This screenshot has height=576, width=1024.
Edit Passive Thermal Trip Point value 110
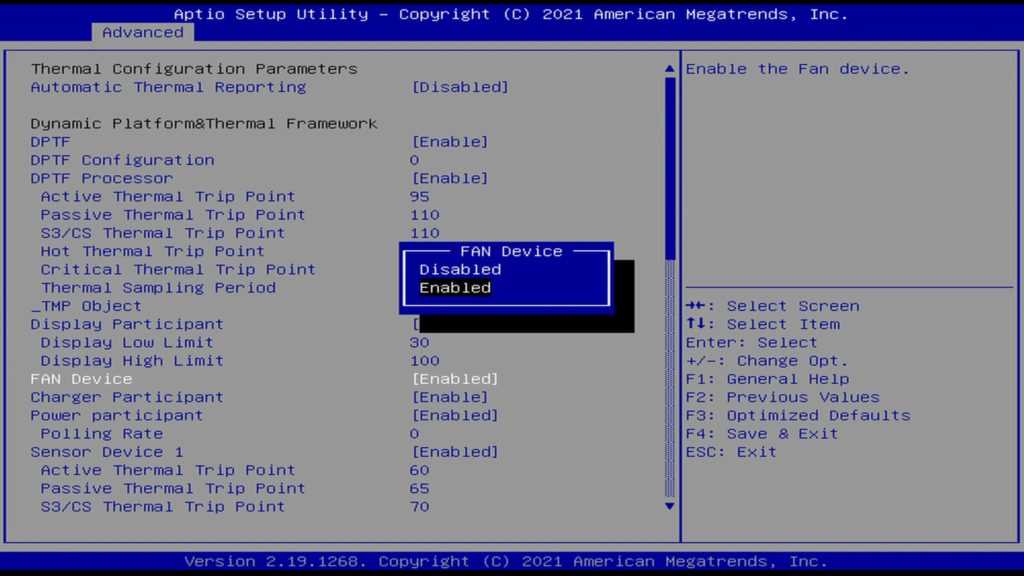pyautogui.click(x=424, y=215)
